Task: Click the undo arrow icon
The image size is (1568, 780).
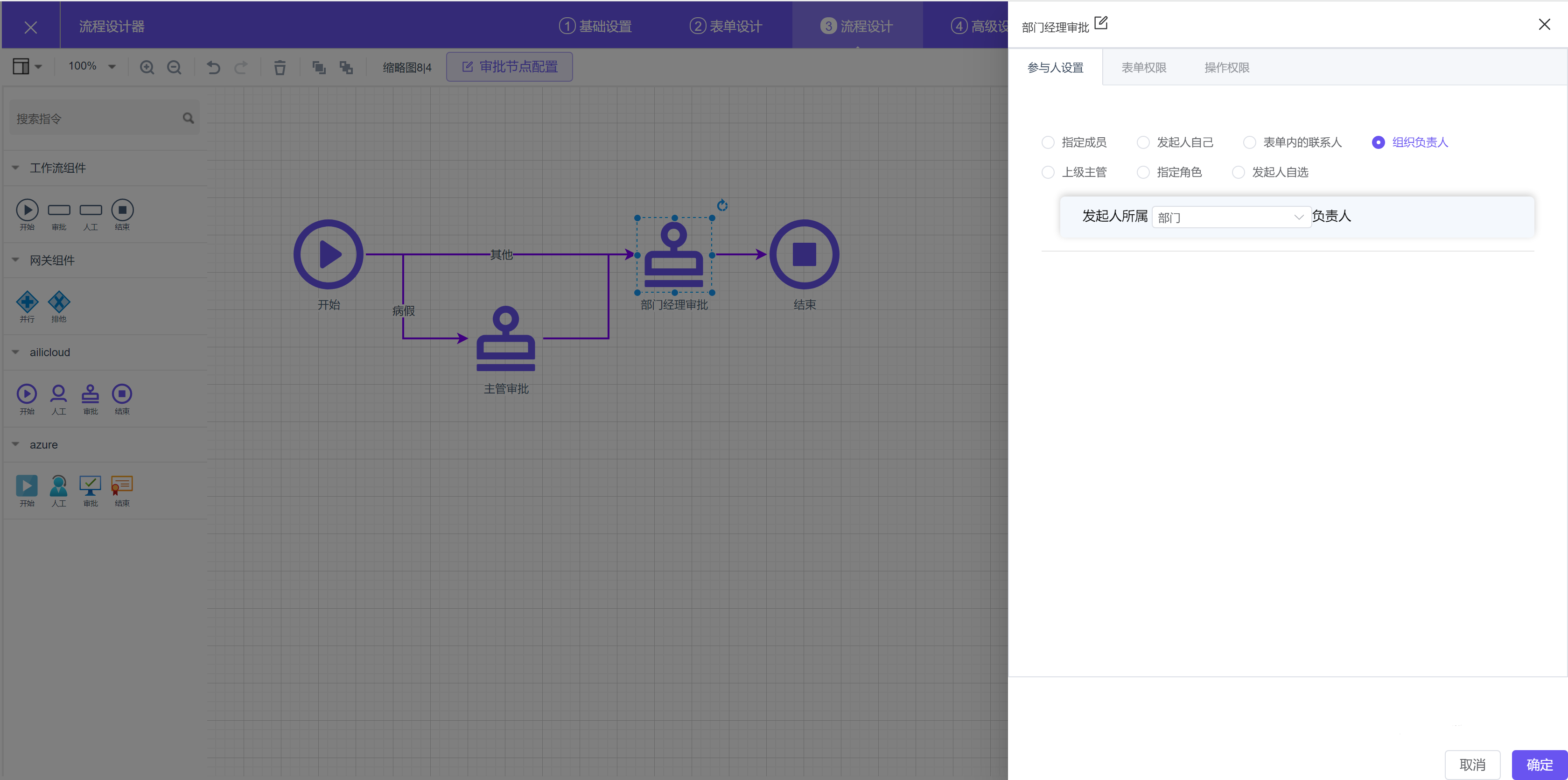Action: coord(213,67)
